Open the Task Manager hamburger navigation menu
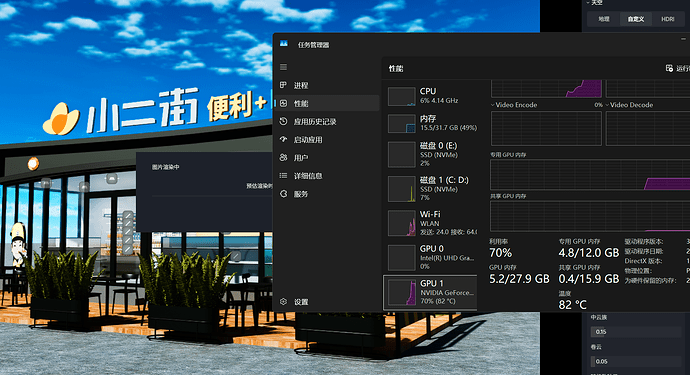690x375 pixels. 283,67
